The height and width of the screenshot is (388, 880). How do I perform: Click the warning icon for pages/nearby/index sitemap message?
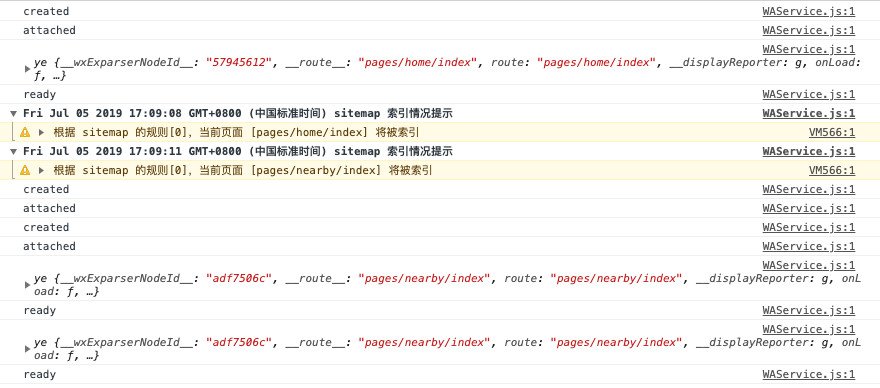[25, 170]
